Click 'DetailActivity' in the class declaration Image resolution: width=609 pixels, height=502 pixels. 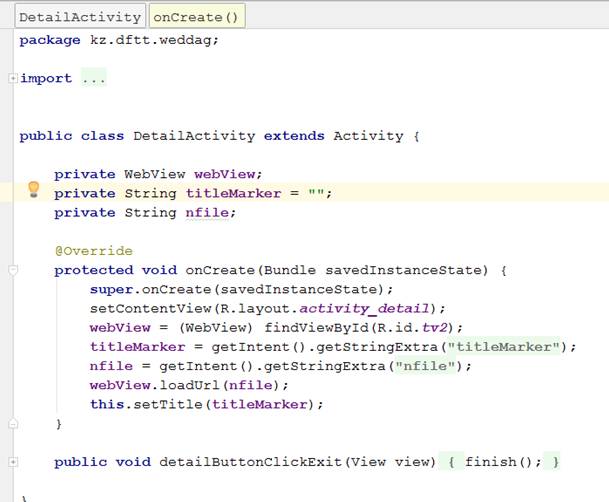pyautogui.click(x=194, y=136)
